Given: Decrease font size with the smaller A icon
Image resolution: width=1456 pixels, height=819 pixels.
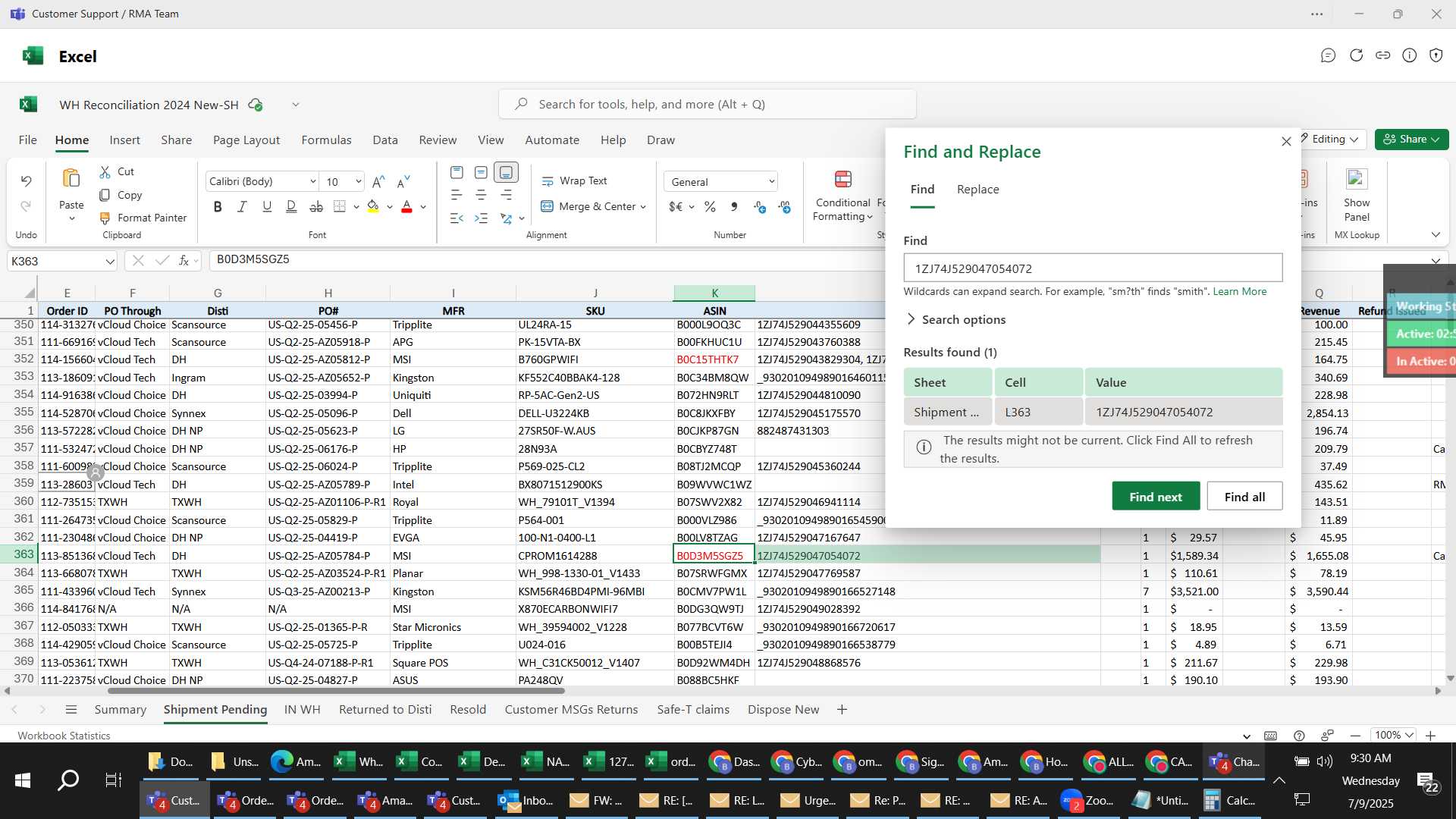Looking at the screenshot, I should (x=403, y=182).
